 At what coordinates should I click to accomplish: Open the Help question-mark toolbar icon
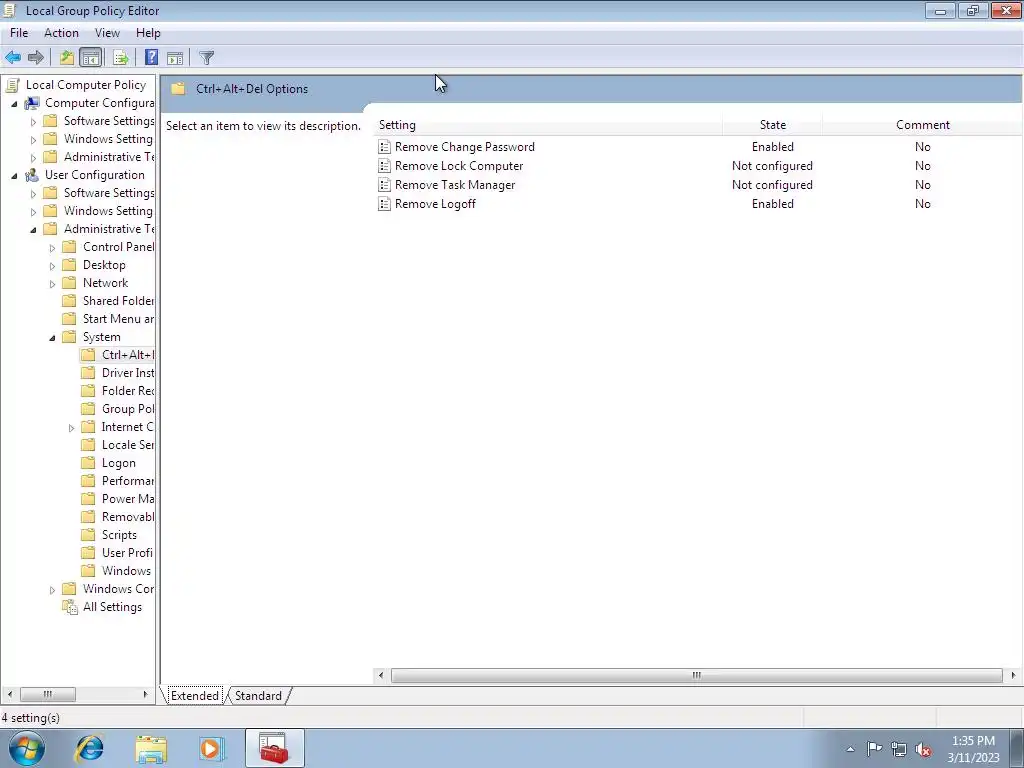point(152,57)
